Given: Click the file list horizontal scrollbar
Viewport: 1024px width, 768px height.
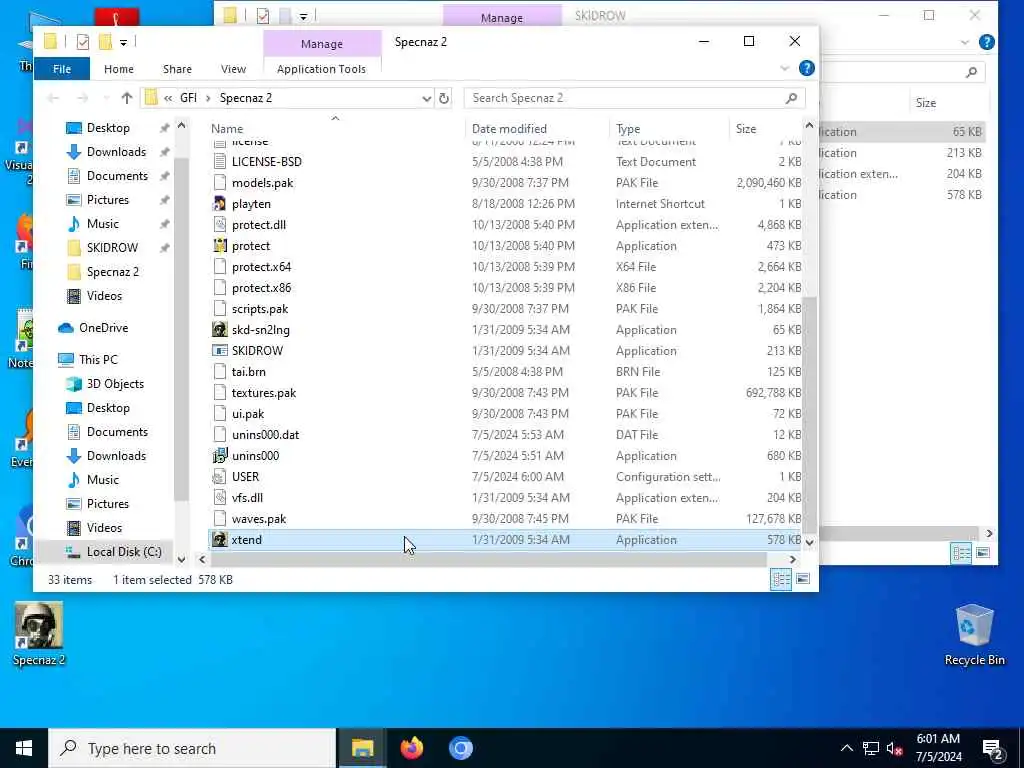Looking at the screenshot, I should tap(487, 560).
